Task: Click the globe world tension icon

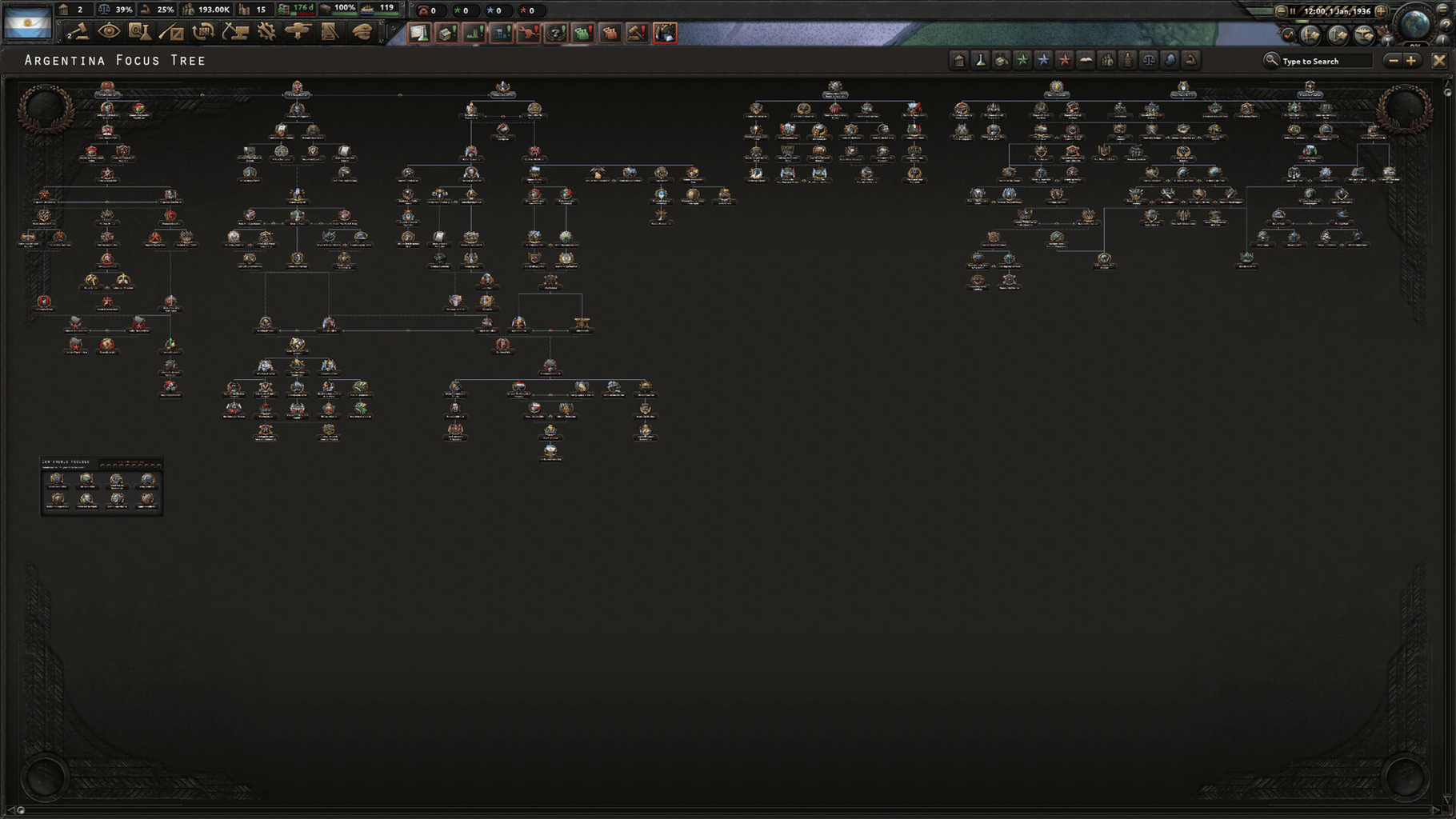Action: coord(1415,25)
